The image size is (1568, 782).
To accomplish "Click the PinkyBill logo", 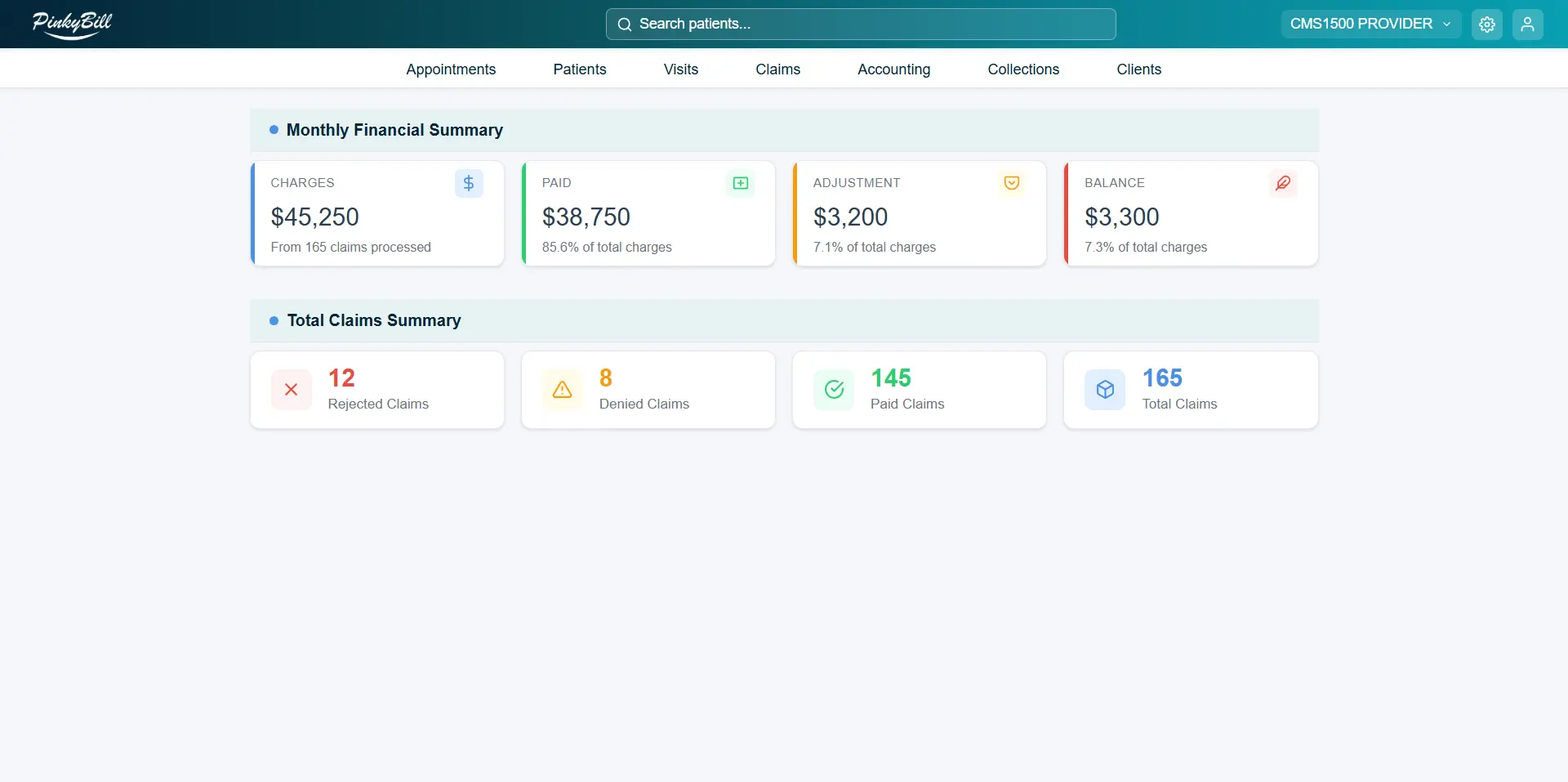I will tap(72, 25).
